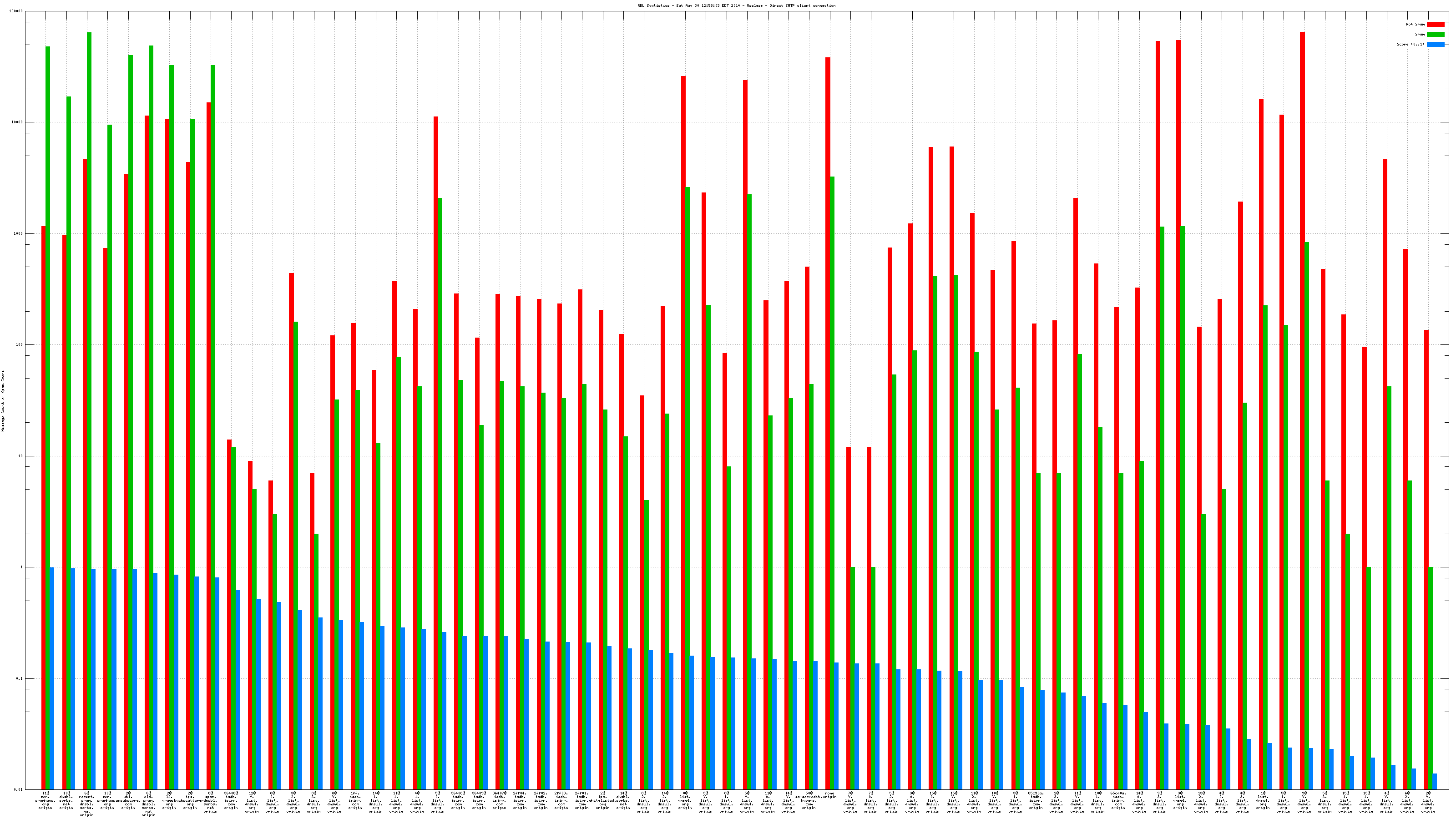Screen dimensions: 1456x819
Task: Click the 0.01 y-axis tick label
Action: pyautogui.click(x=18, y=789)
